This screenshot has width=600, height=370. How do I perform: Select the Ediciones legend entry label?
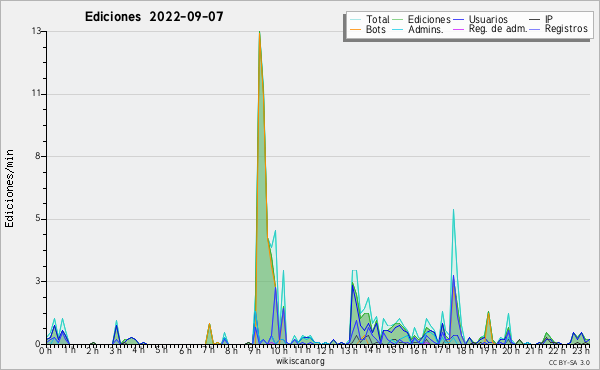(429, 19)
